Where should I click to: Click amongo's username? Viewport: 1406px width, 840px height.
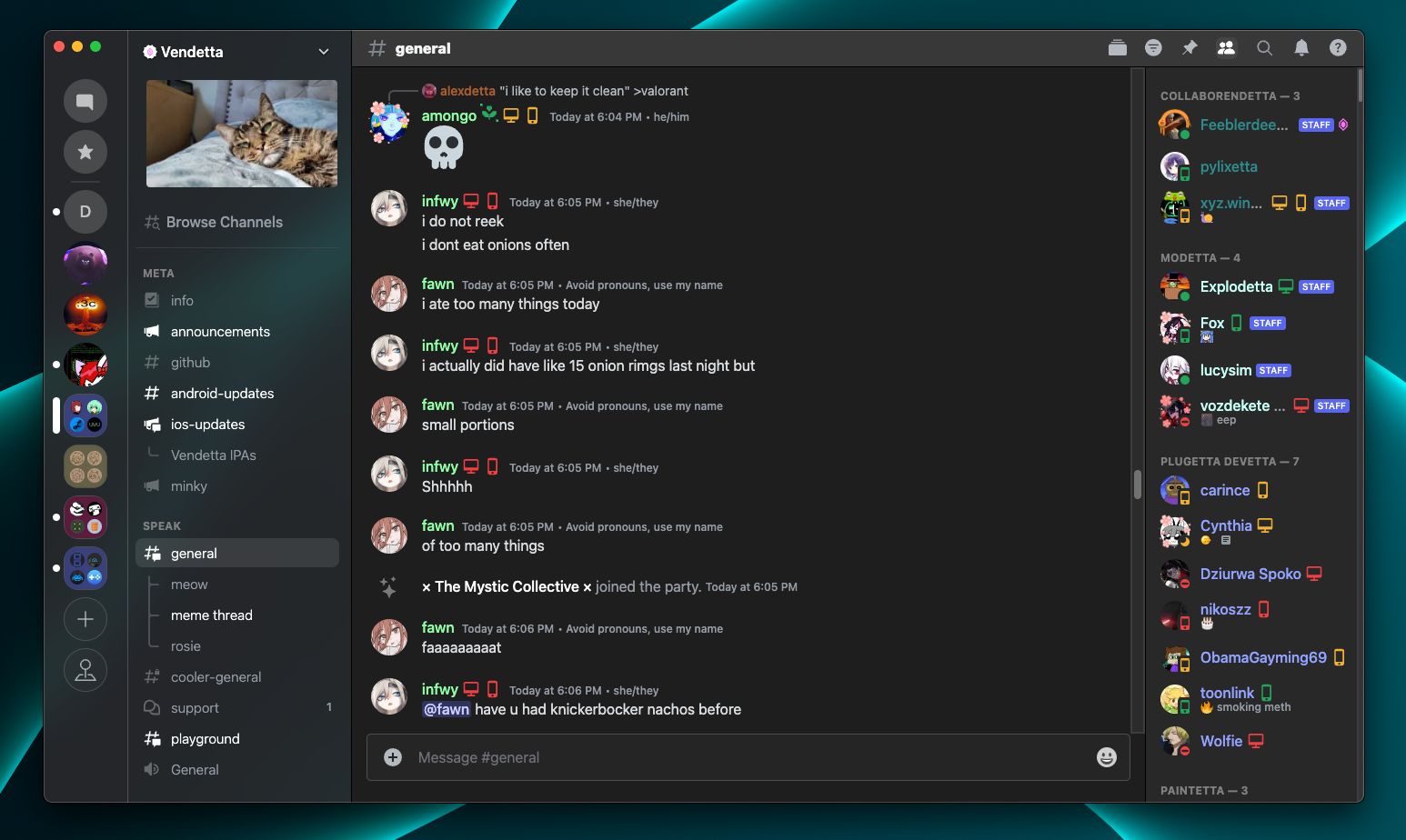449,115
